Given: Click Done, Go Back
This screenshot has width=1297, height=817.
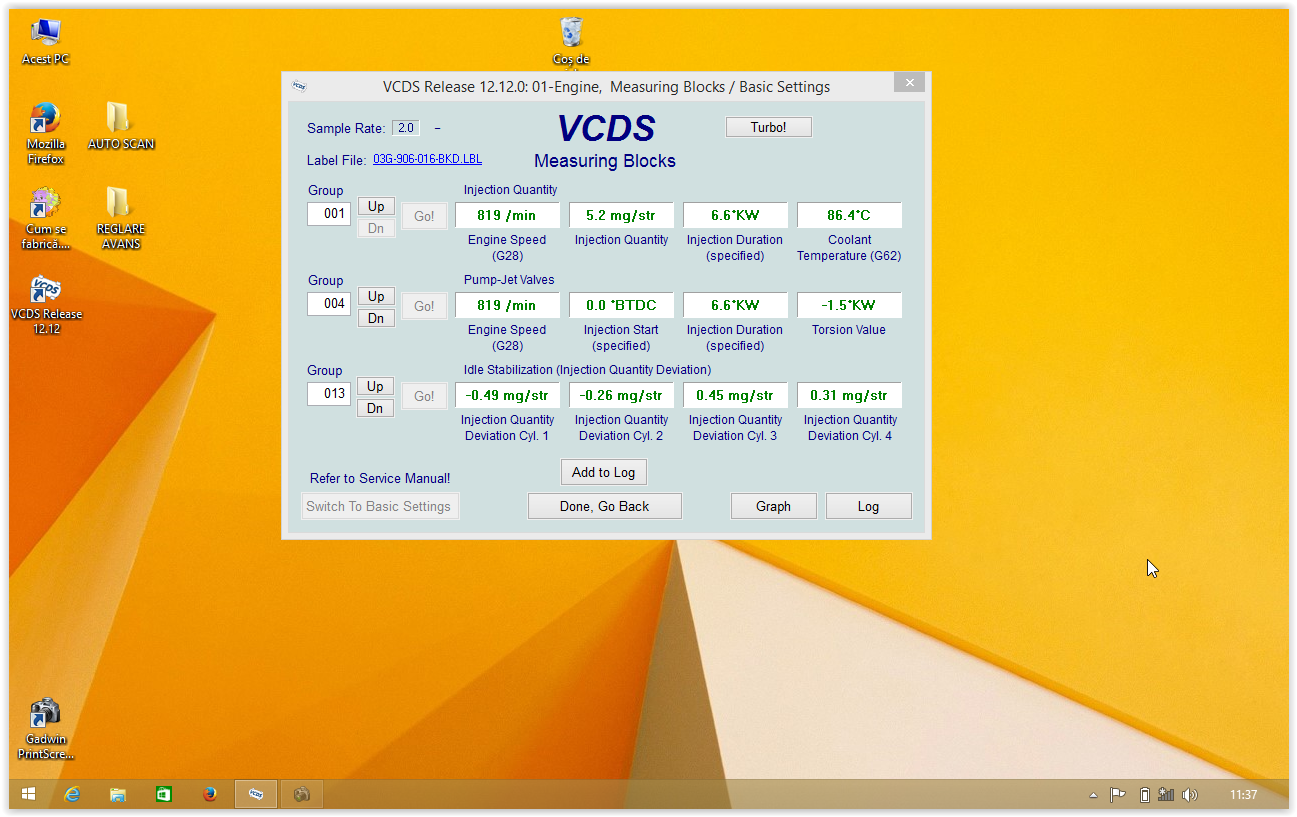Looking at the screenshot, I should [x=604, y=506].
